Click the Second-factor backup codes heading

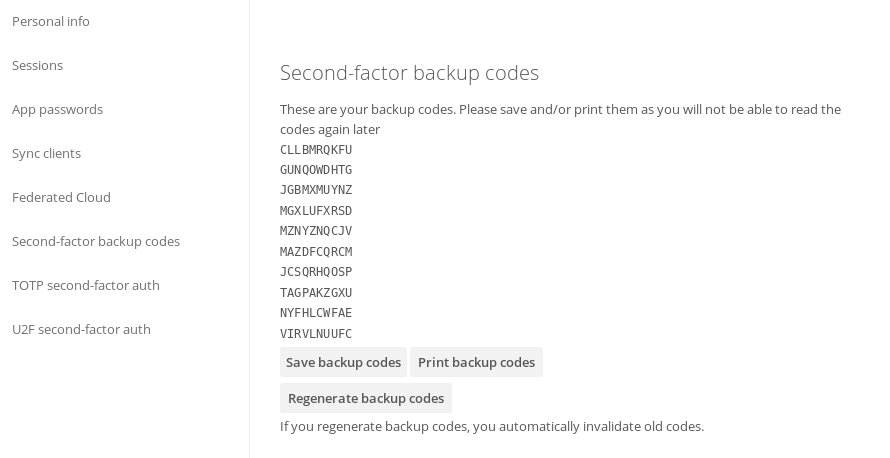tap(409, 73)
